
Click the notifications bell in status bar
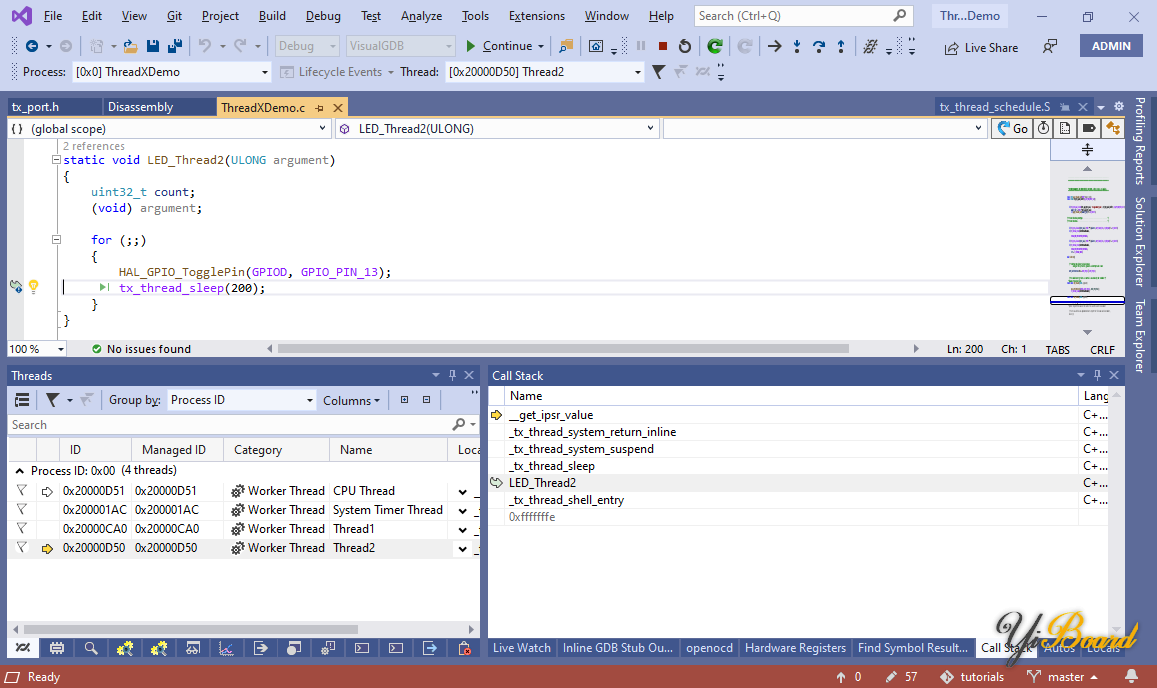coord(1131,676)
